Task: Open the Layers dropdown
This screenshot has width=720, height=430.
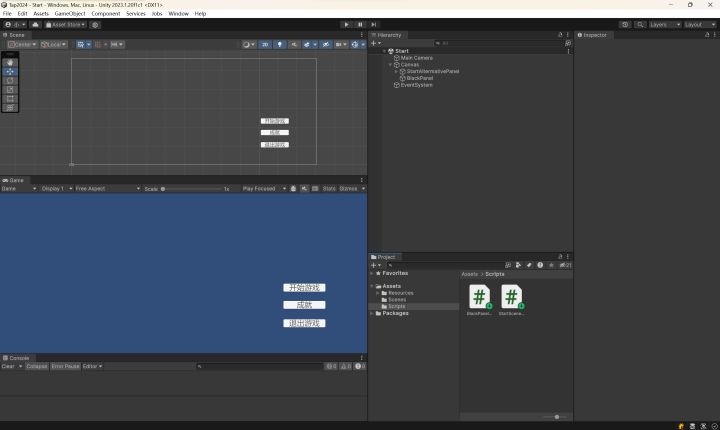Action: pyautogui.click(x=664, y=24)
